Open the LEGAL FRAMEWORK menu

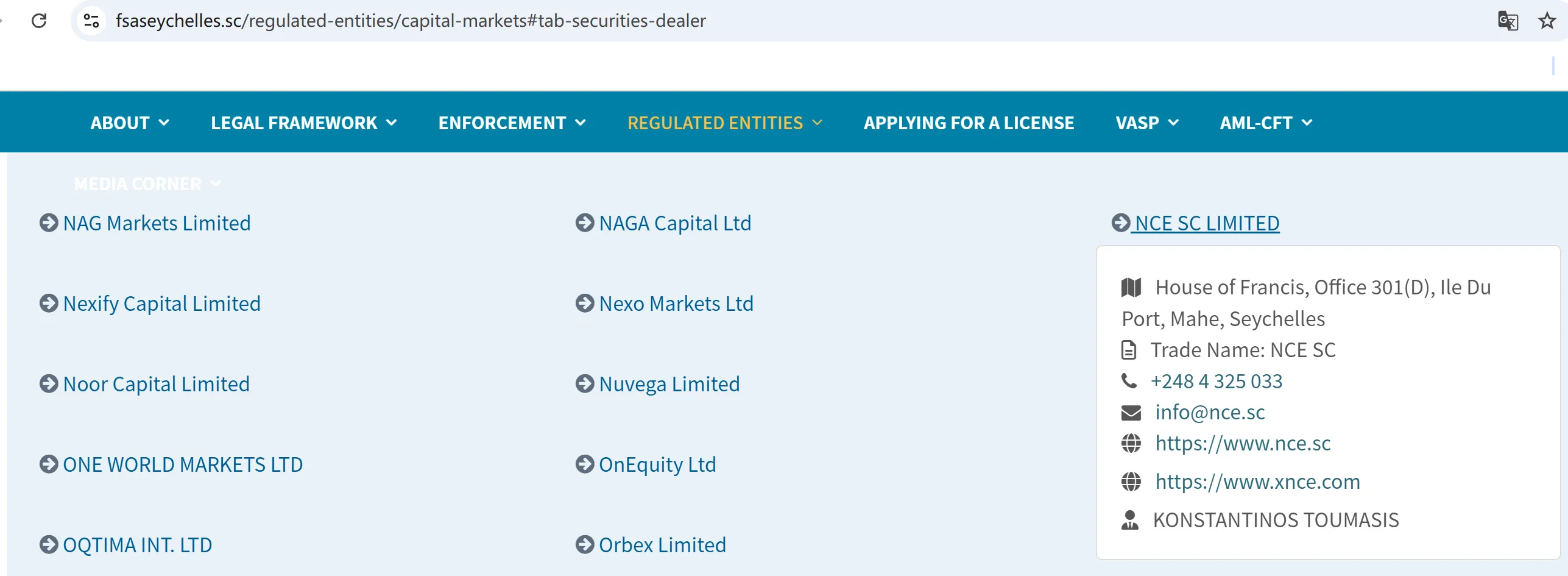(x=294, y=123)
